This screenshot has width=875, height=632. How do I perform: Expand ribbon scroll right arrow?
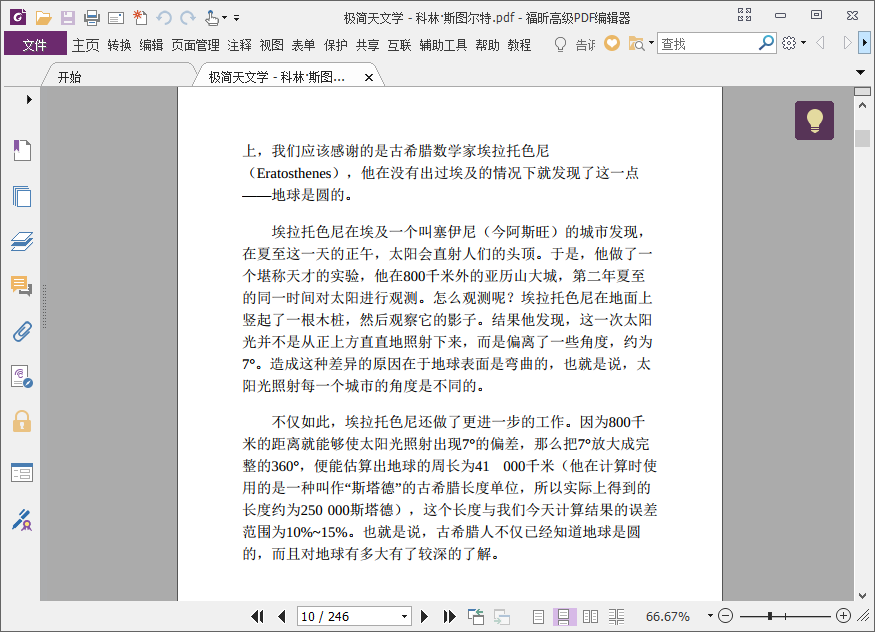pos(864,42)
